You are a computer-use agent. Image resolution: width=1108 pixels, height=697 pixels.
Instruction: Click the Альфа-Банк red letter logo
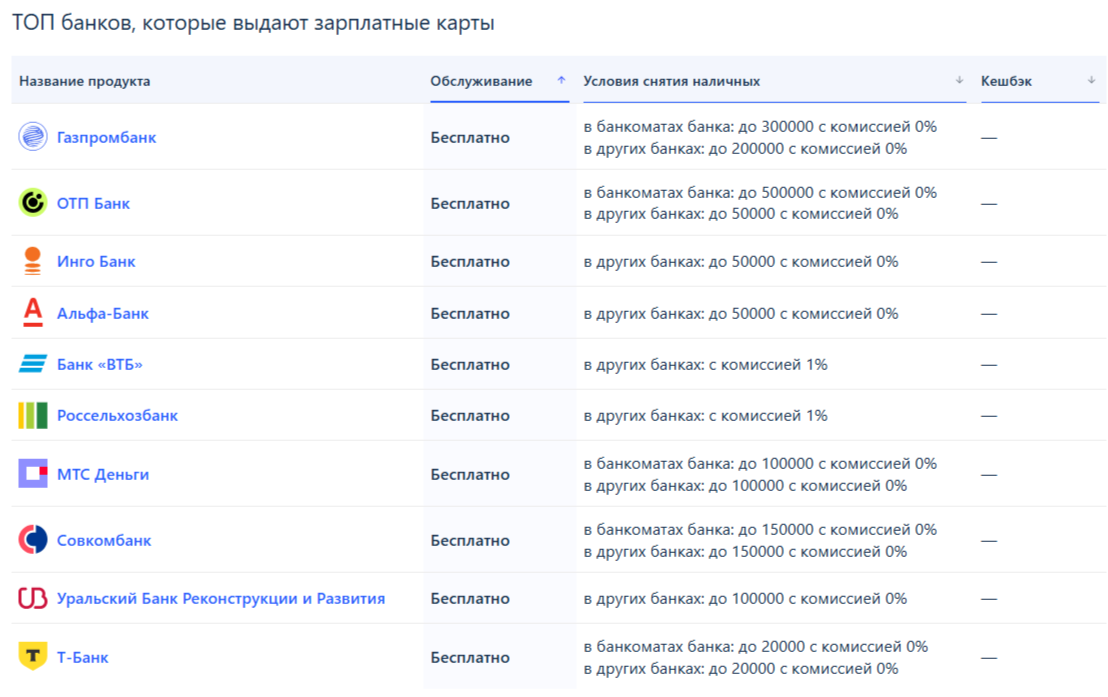[x=33, y=312]
